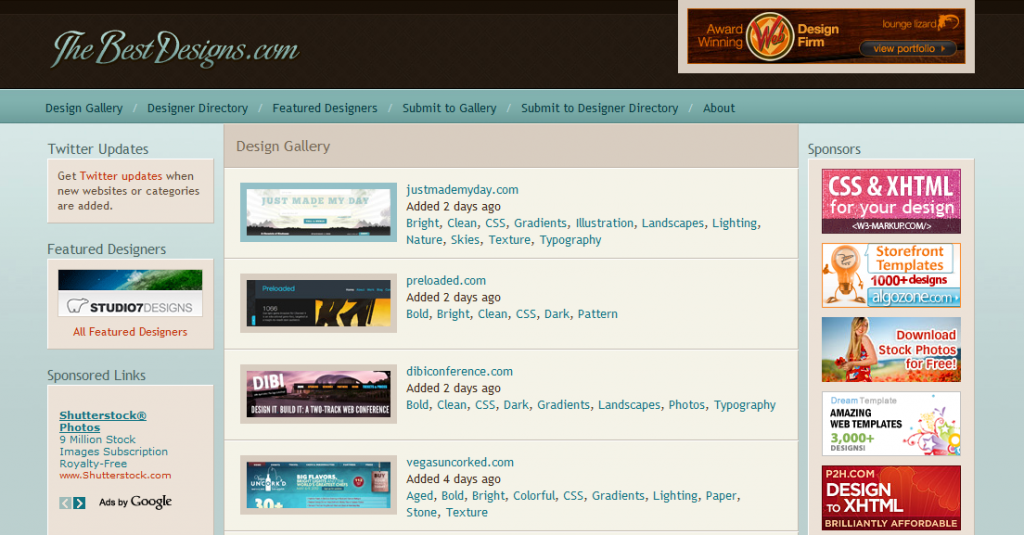Click the previous arrow in Sponsored Links
This screenshot has height=535, width=1024.
65,503
